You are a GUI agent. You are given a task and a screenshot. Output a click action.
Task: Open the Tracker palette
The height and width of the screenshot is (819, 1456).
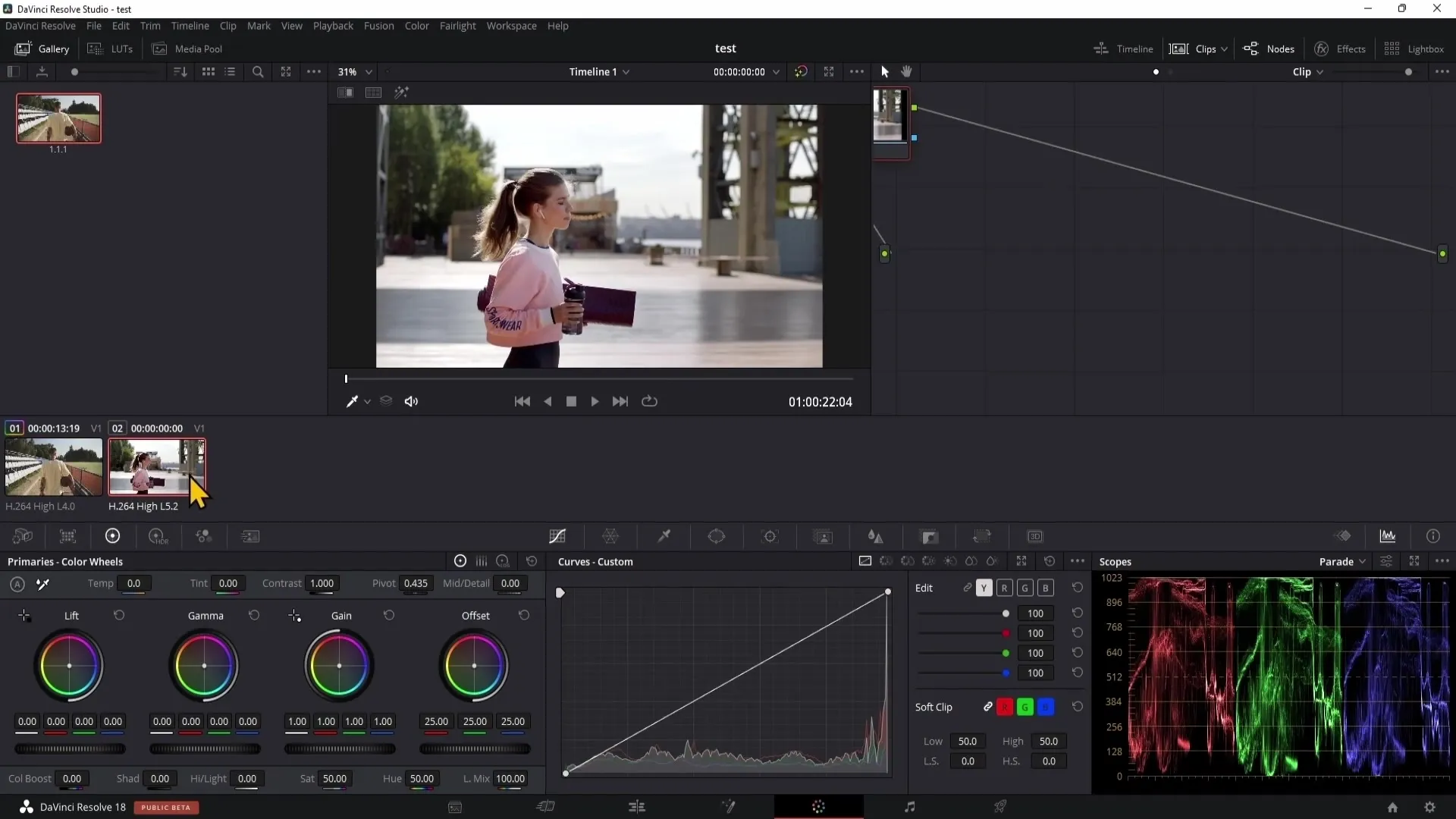[x=770, y=536]
